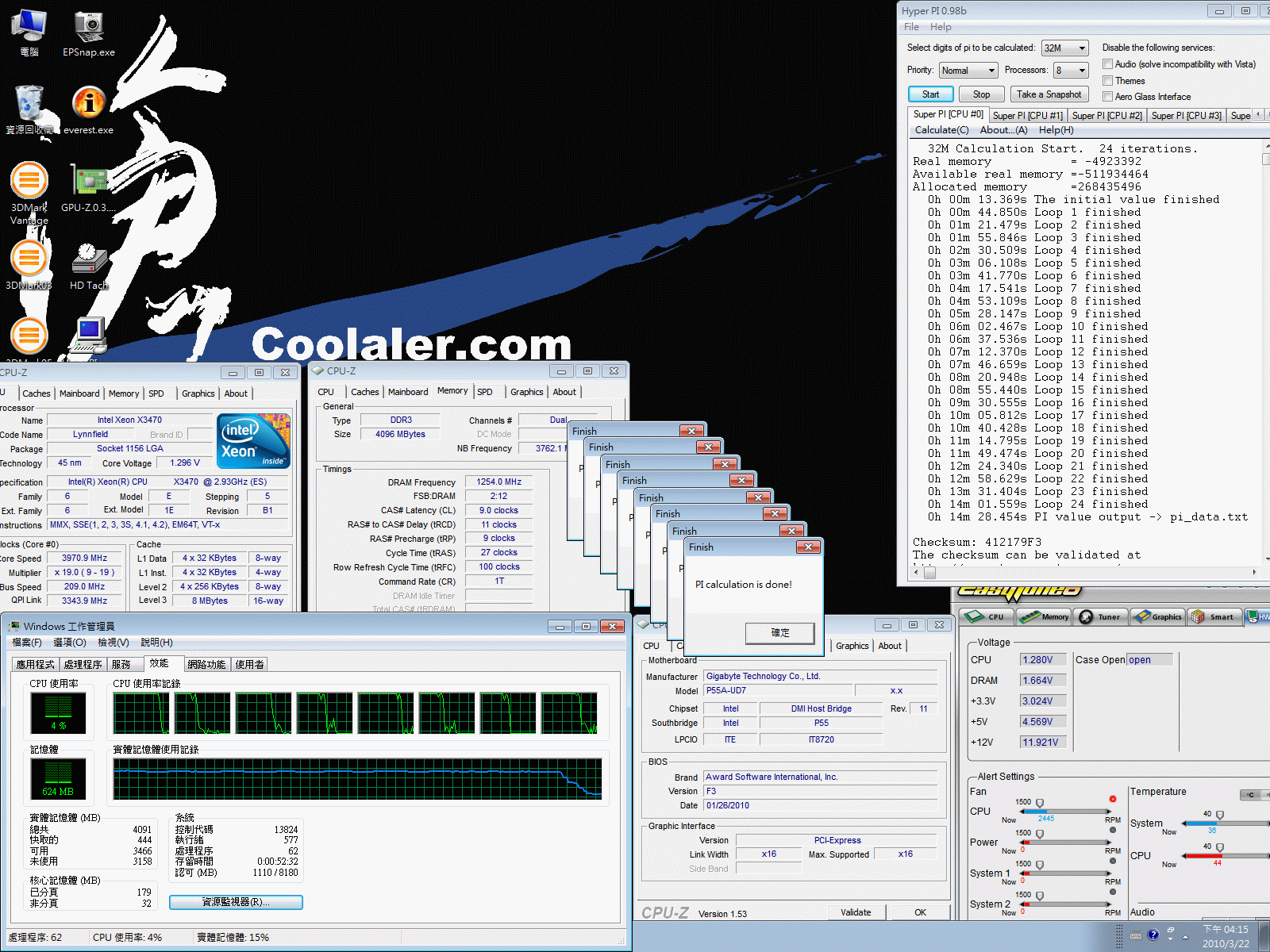The image size is (1270, 952).
Task: Click the blue help icon in system tray
Action: click(1153, 935)
